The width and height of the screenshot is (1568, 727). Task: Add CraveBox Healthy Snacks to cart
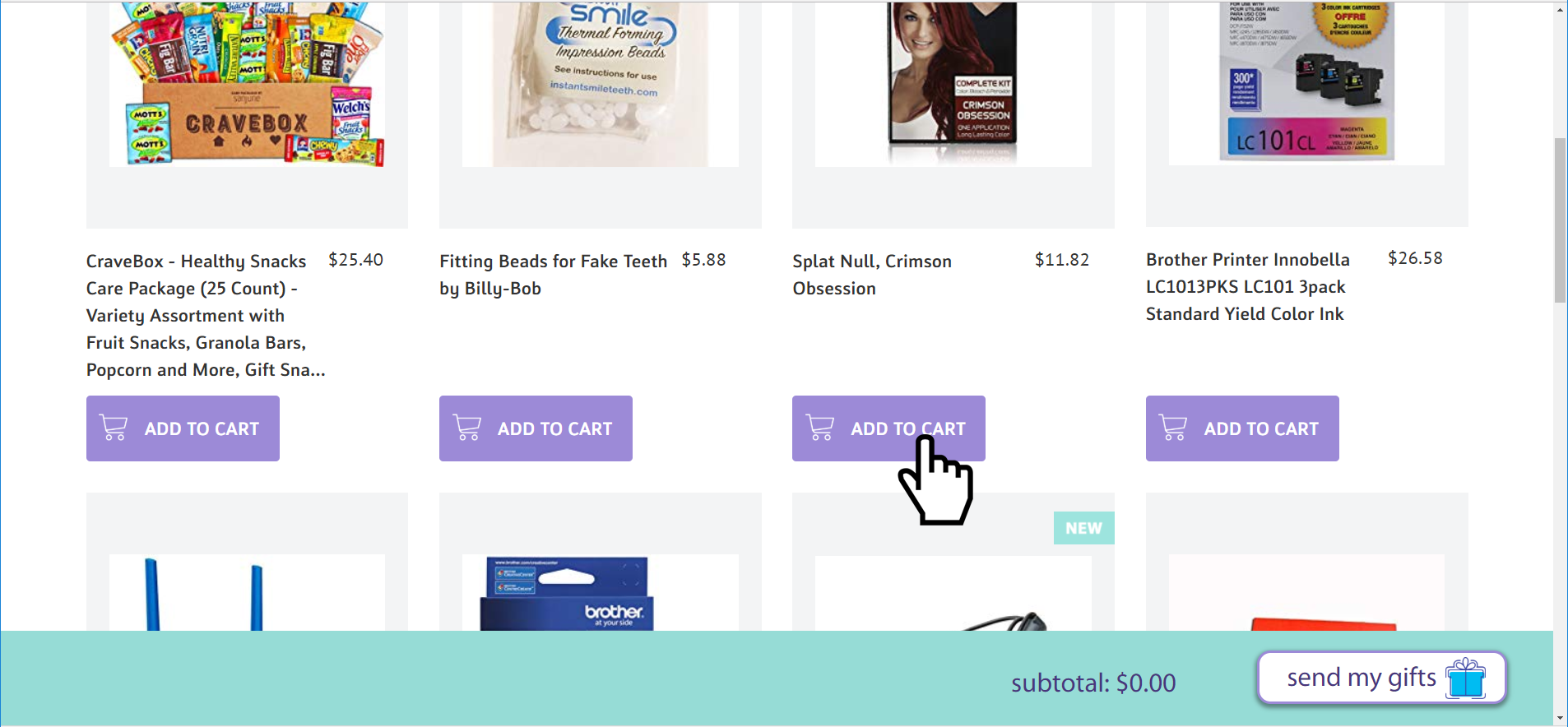[x=183, y=428]
